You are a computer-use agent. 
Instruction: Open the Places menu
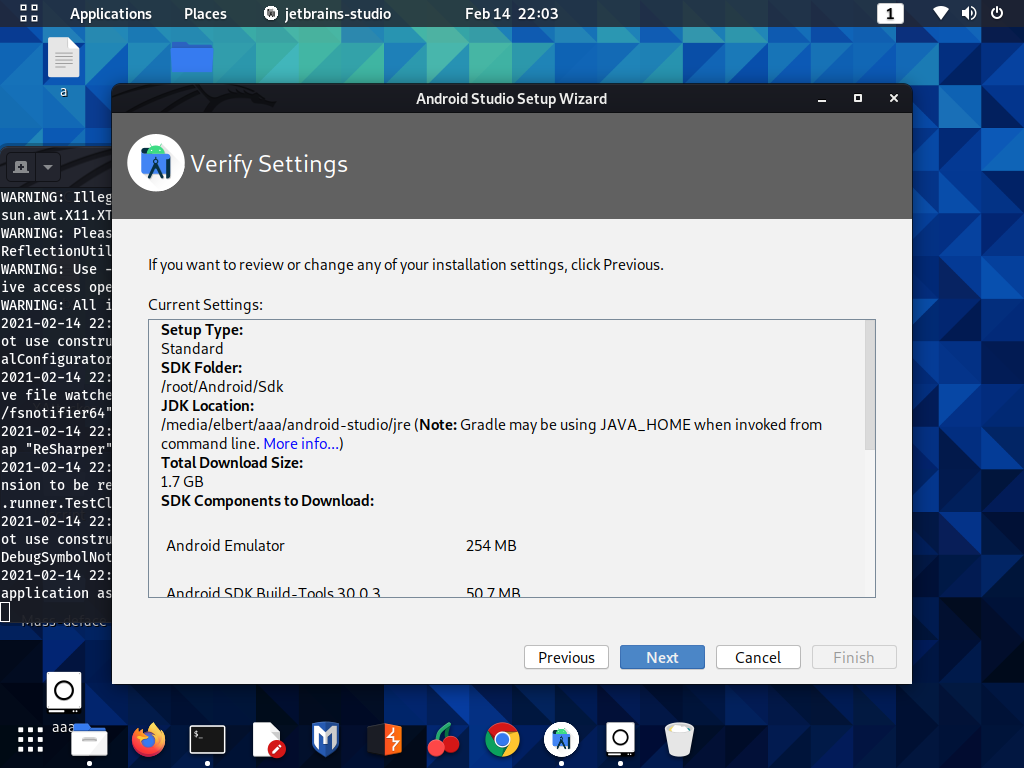(205, 14)
